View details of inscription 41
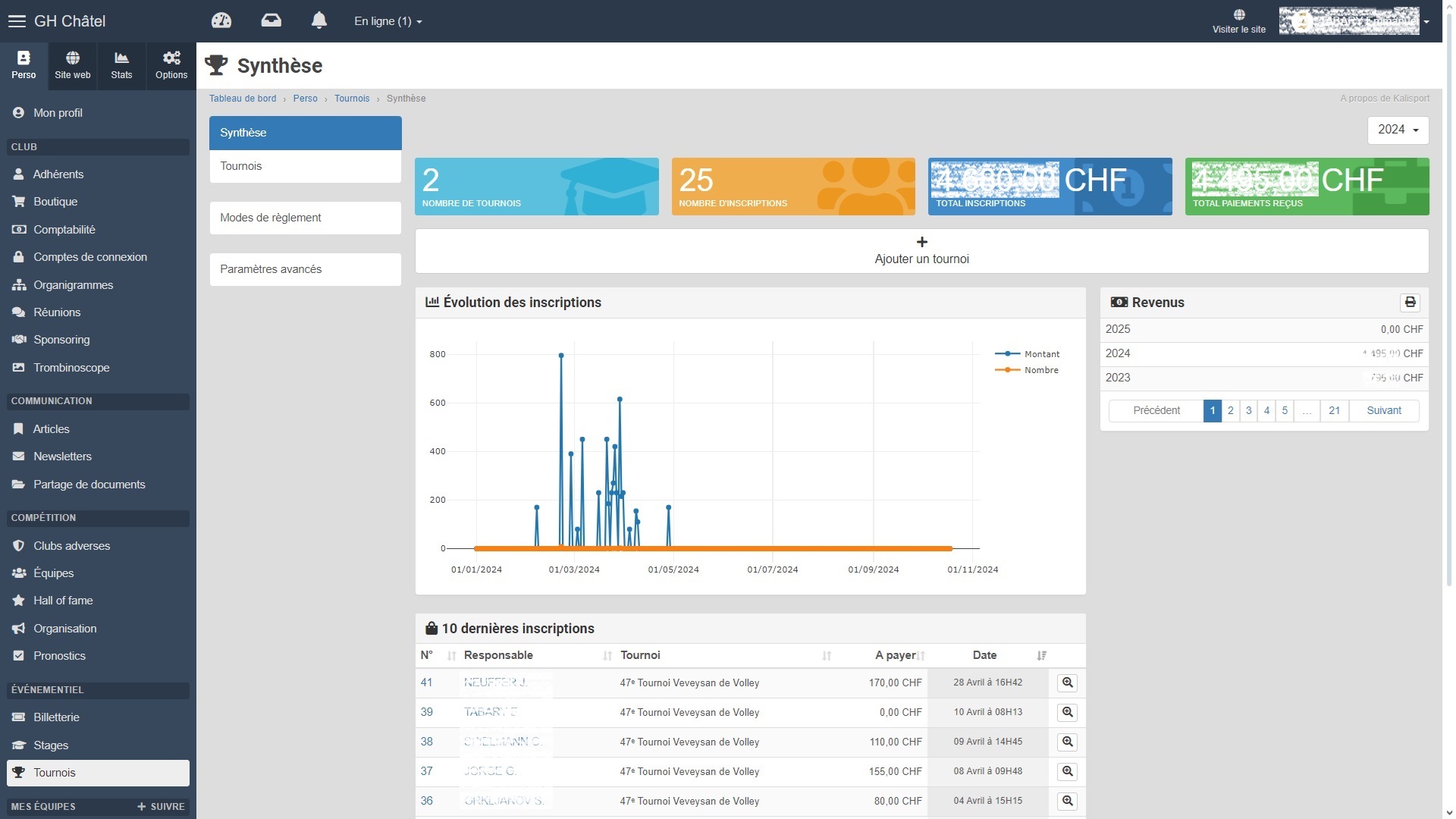The height and width of the screenshot is (819, 1456). (x=1067, y=682)
